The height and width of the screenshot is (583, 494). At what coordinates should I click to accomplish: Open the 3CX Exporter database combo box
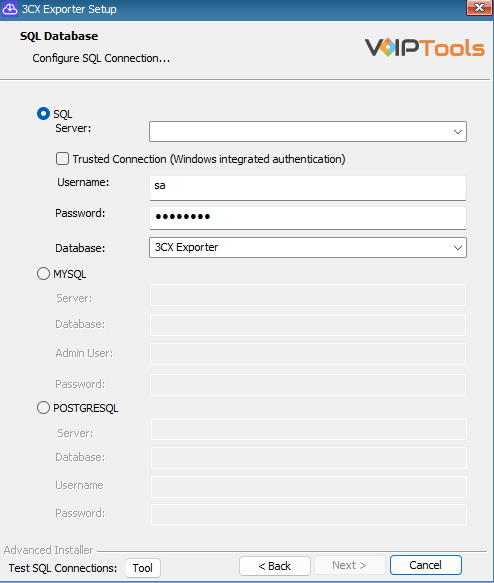pos(308,248)
